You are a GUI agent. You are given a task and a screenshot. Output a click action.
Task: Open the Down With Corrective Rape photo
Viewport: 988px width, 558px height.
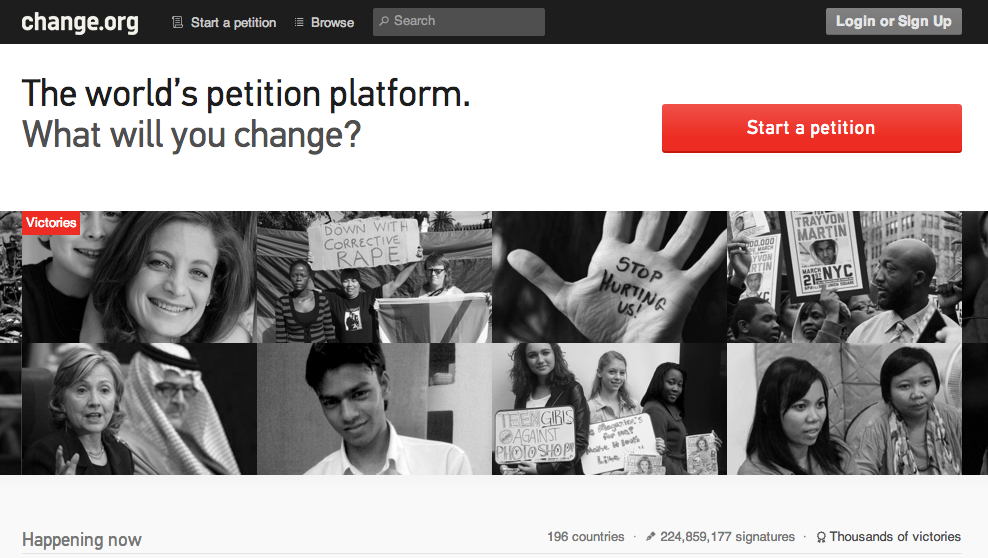click(374, 276)
